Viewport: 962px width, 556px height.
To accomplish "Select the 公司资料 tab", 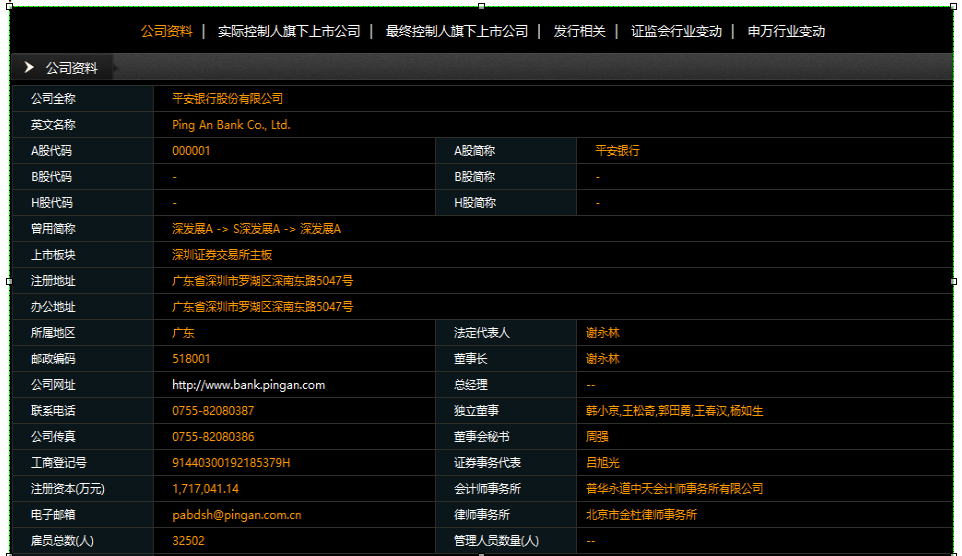I will (167, 31).
